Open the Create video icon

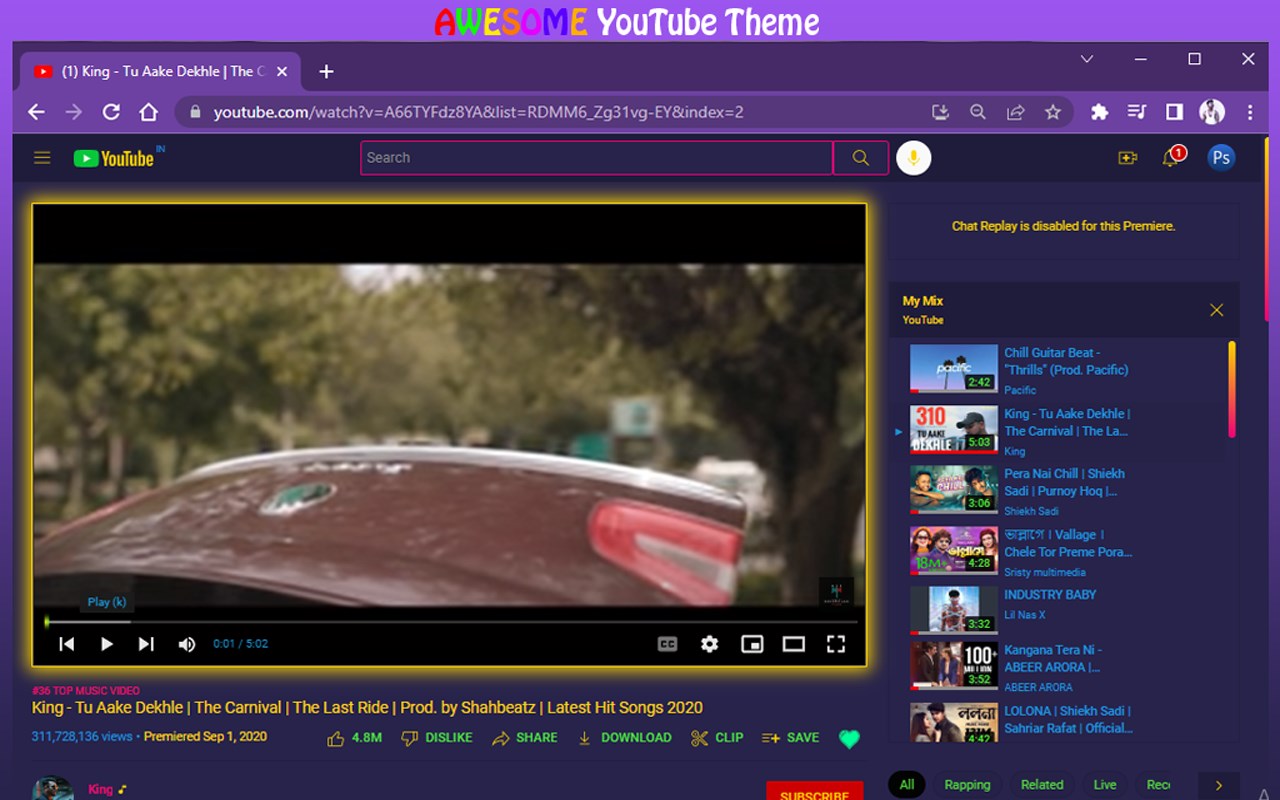[1128, 158]
